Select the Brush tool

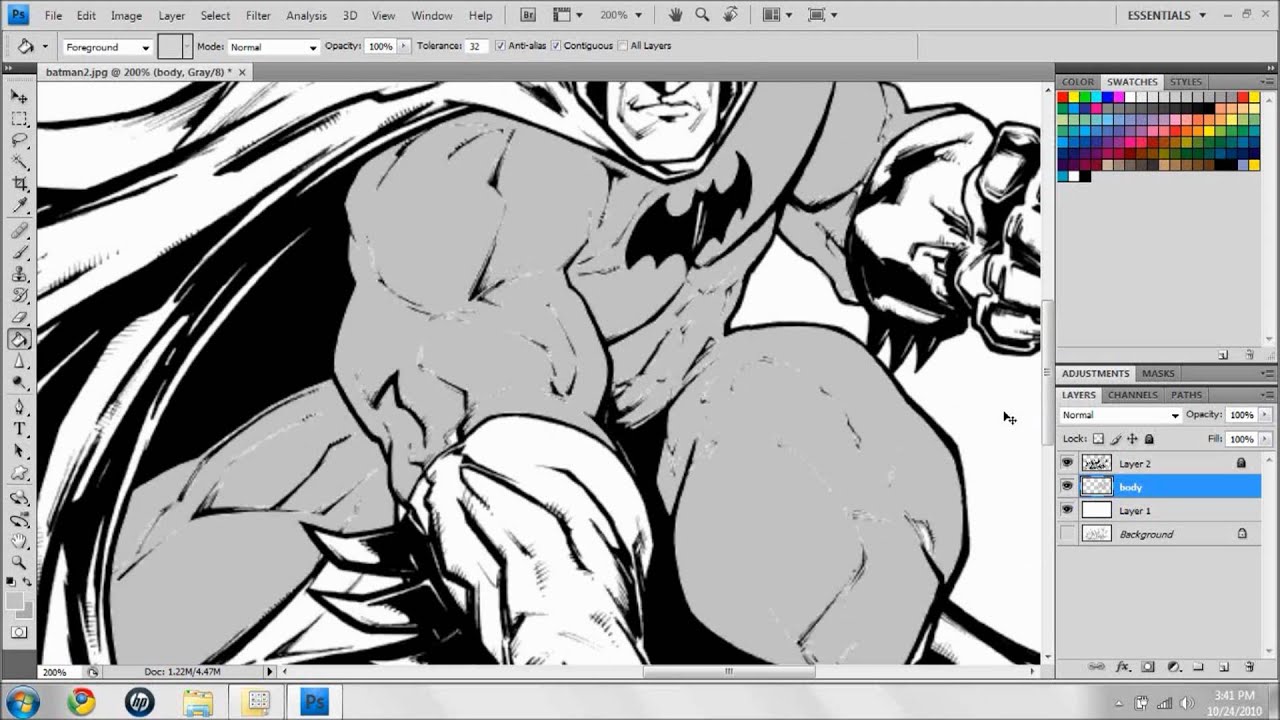pos(19,253)
